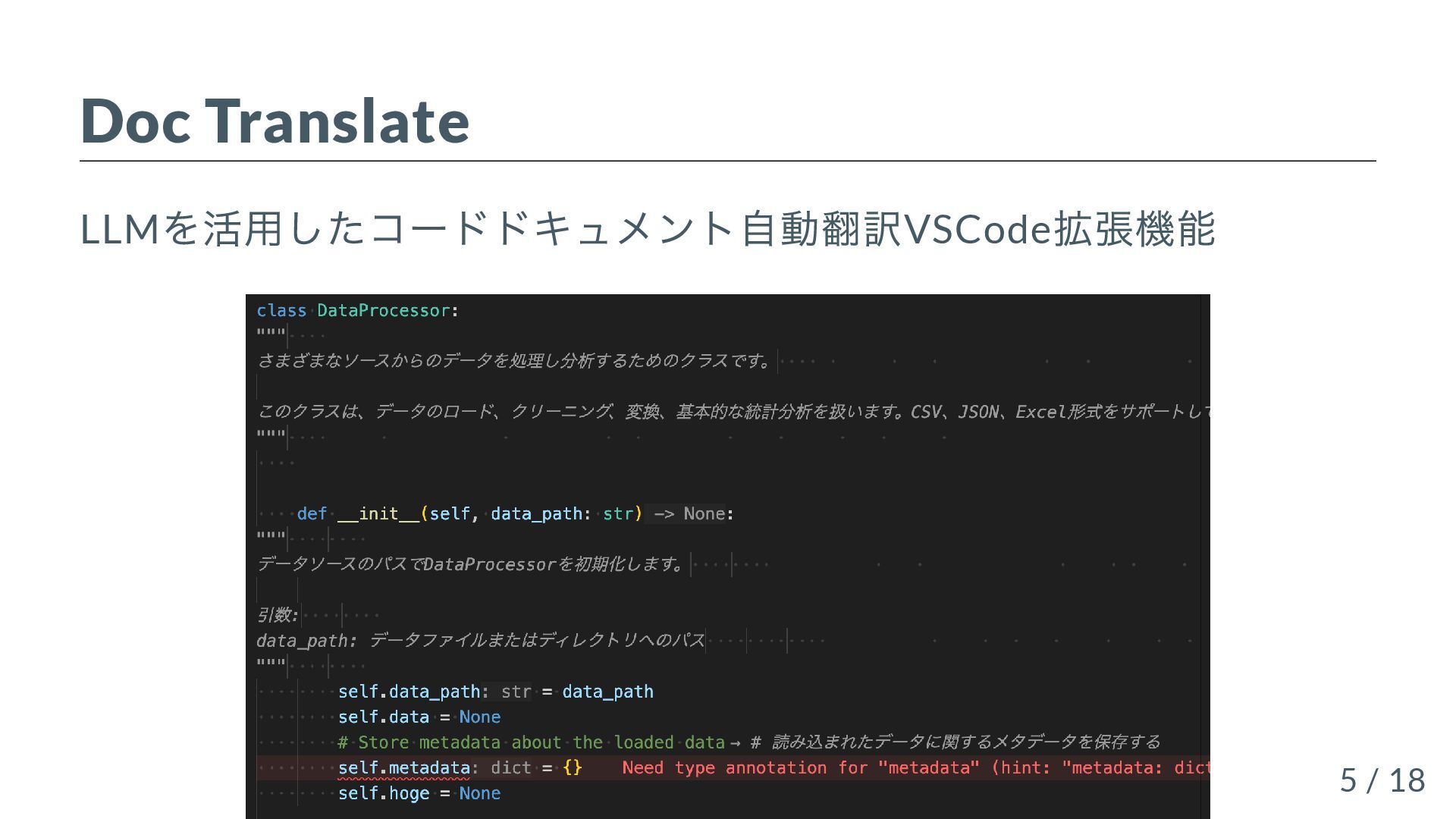Select the Japanese subtitle about the VSCode extension
Viewport: 1456px width, 819px height.
tap(647, 229)
